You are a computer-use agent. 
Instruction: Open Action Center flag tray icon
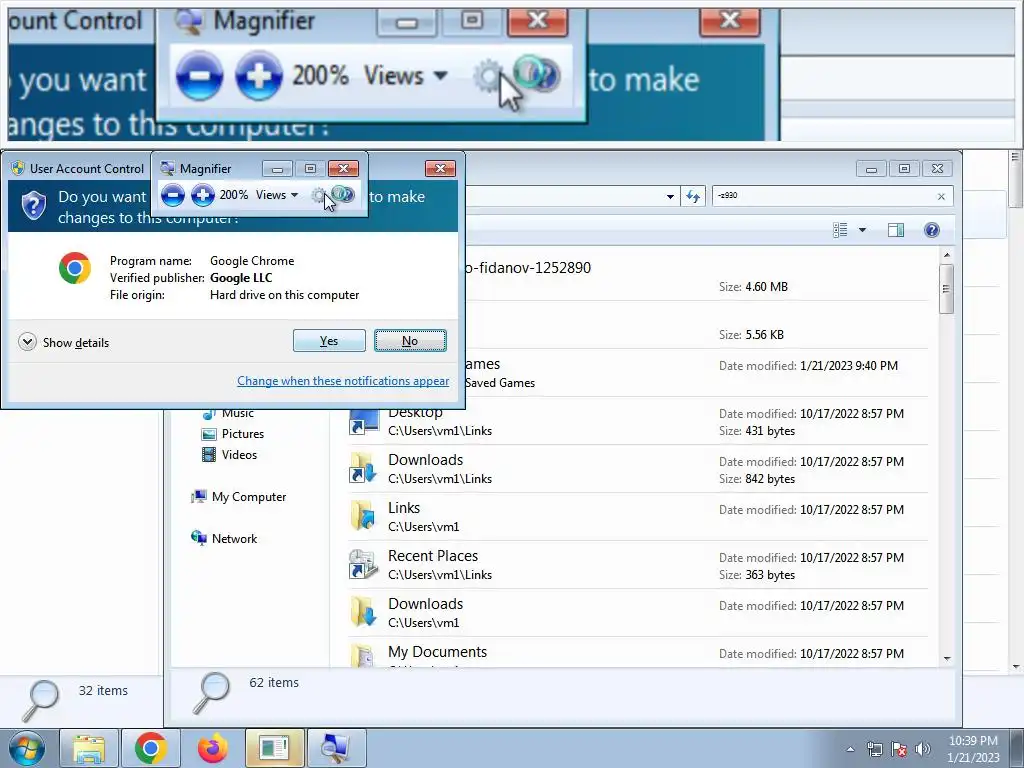tap(899, 750)
